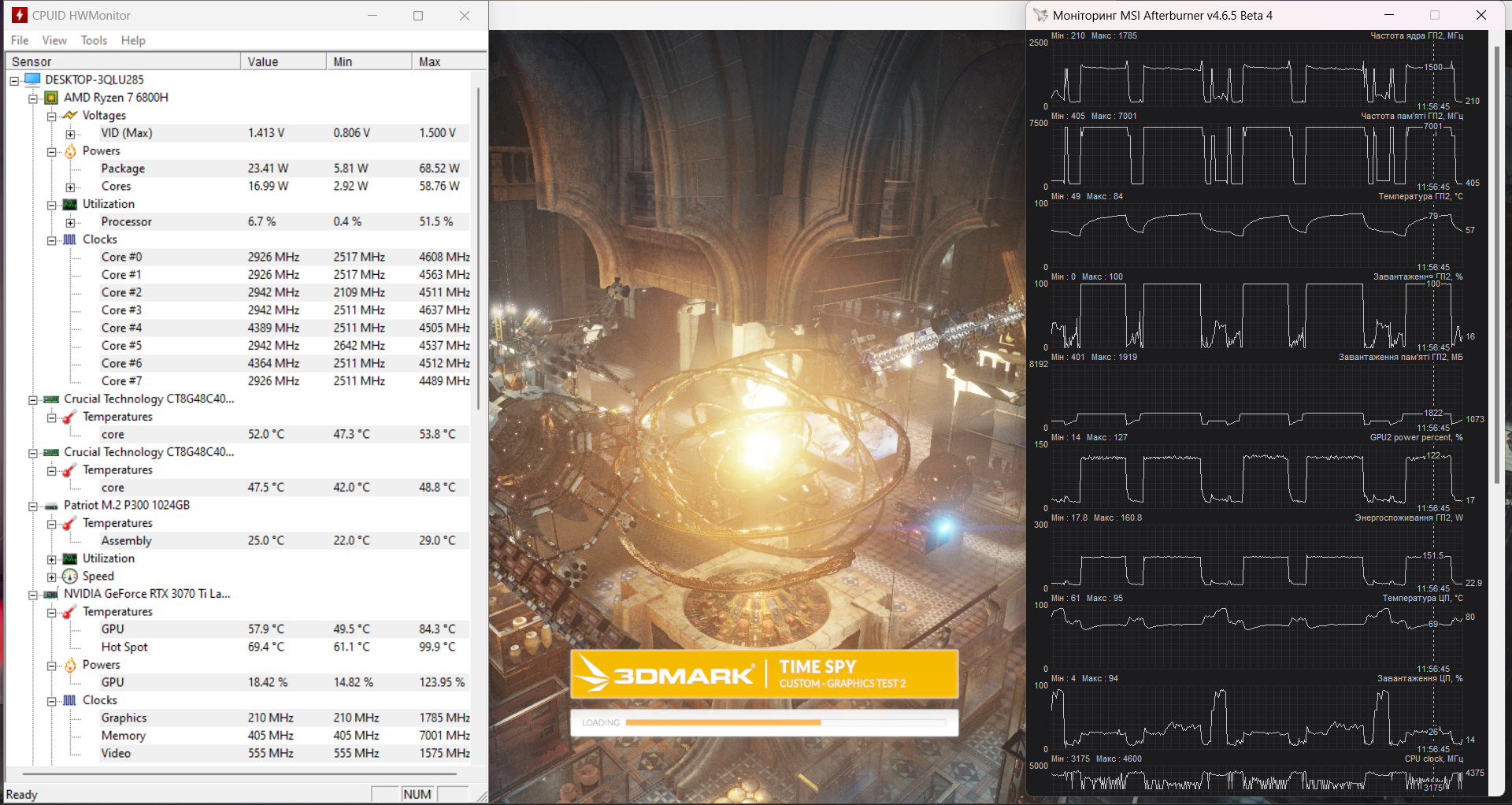1512x805 pixels.
Task: Collapse the NVIDIA GeForce RTX 3070 Ti node
Action: point(33,595)
